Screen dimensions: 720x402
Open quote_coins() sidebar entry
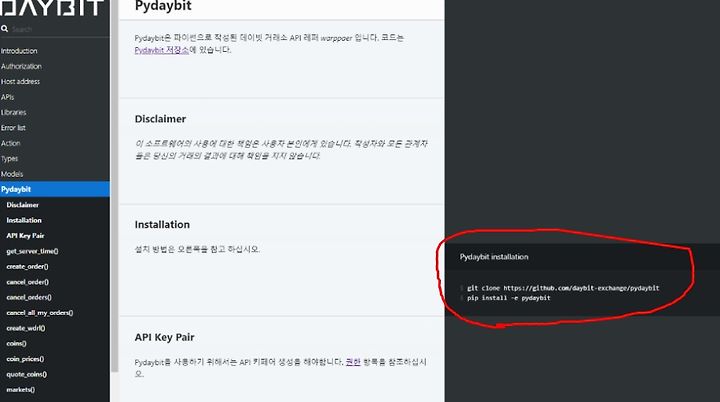coord(27,374)
